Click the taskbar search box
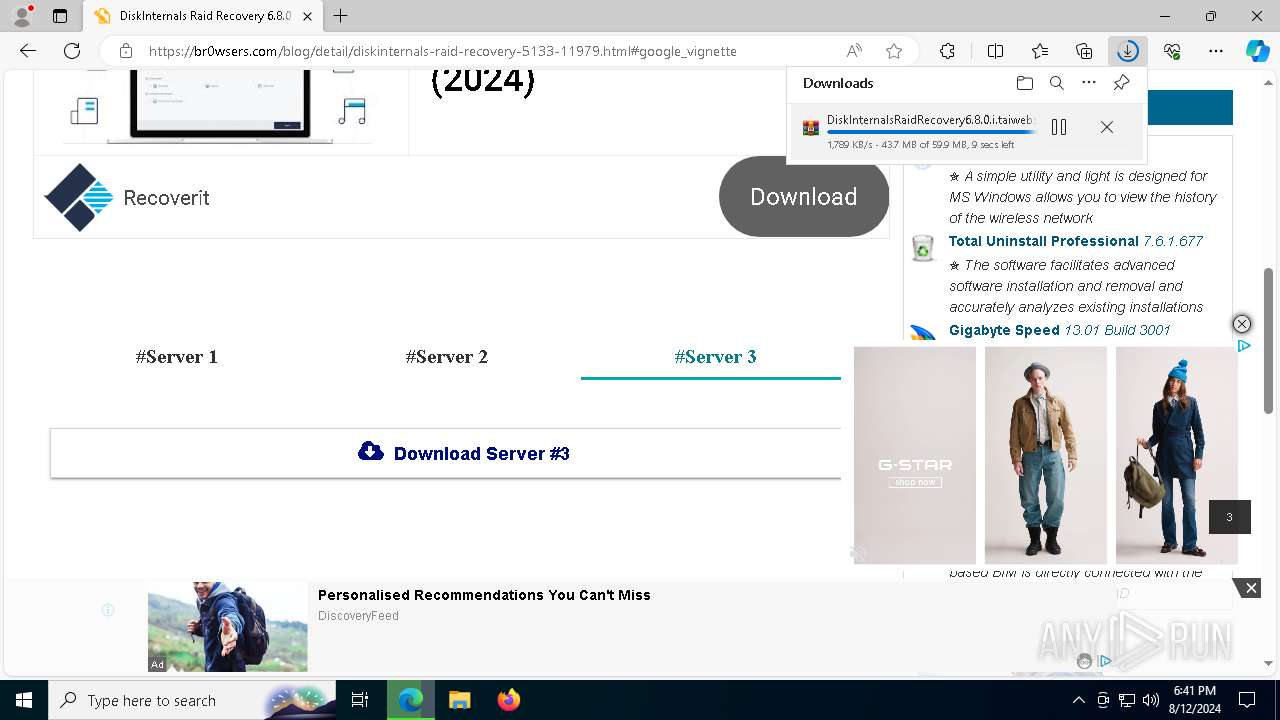The width and height of the screenshot is (1280, 720). click(x=191, y=700)
